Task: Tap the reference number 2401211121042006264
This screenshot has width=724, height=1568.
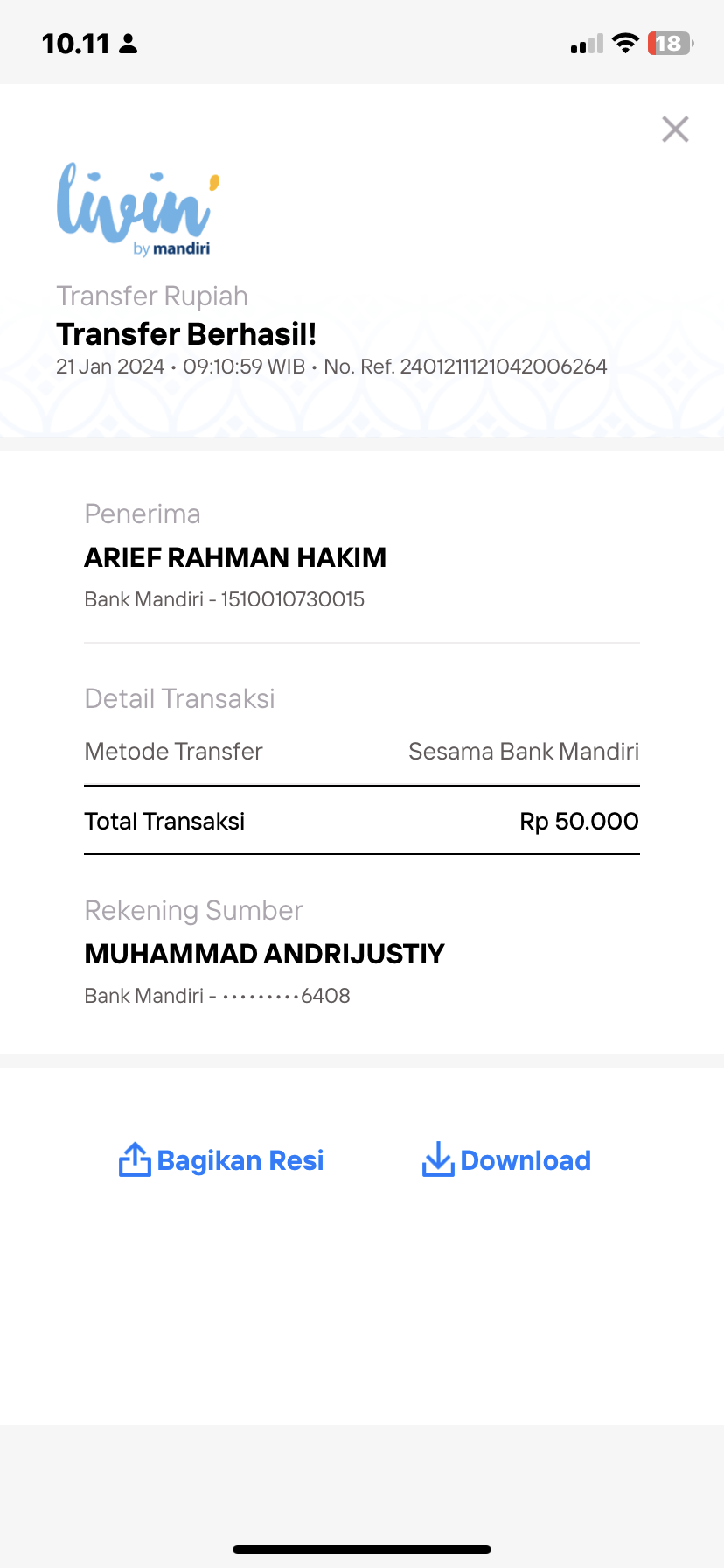Action: (504, 367)
